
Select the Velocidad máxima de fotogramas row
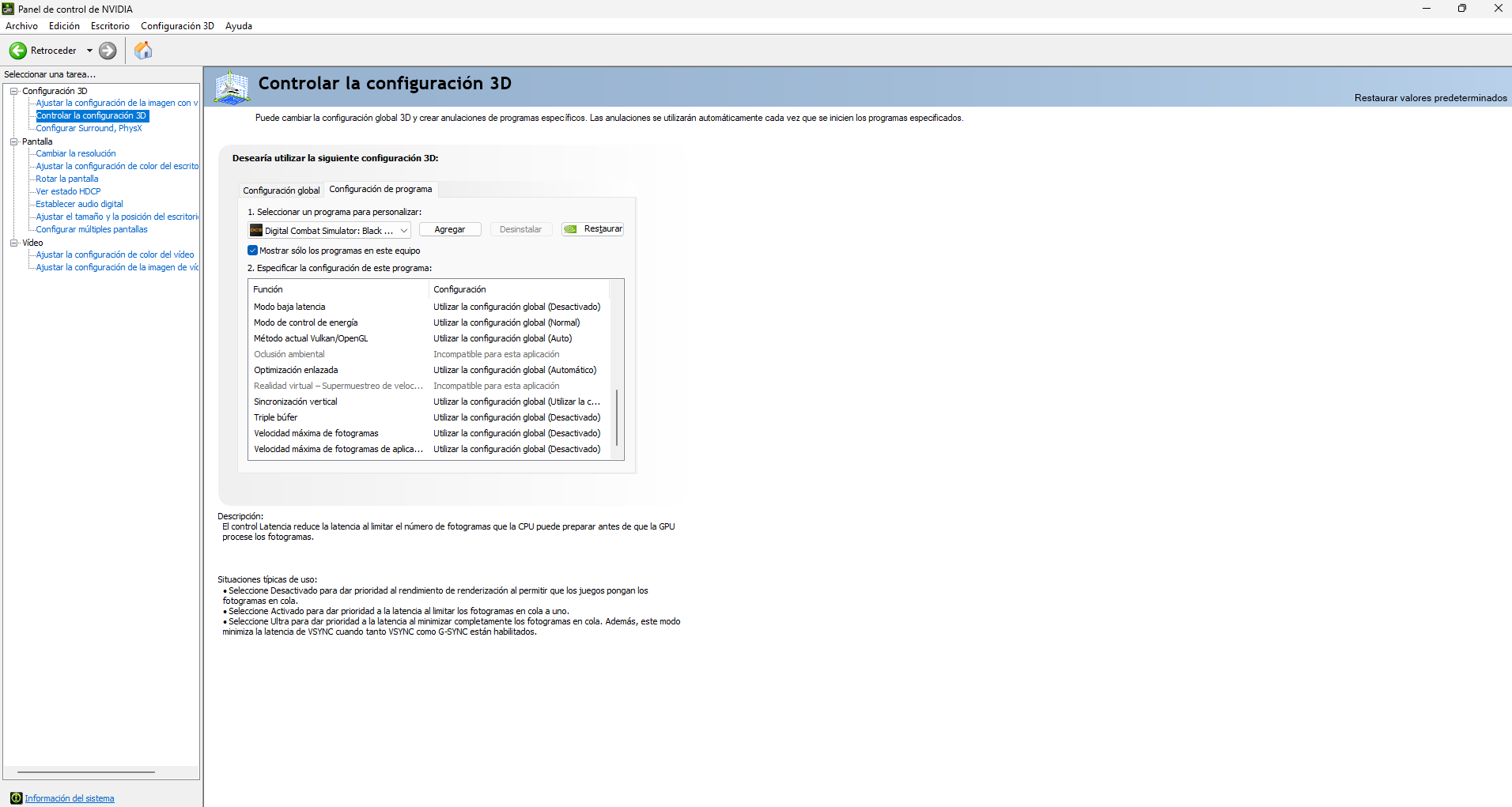point(429,433)
